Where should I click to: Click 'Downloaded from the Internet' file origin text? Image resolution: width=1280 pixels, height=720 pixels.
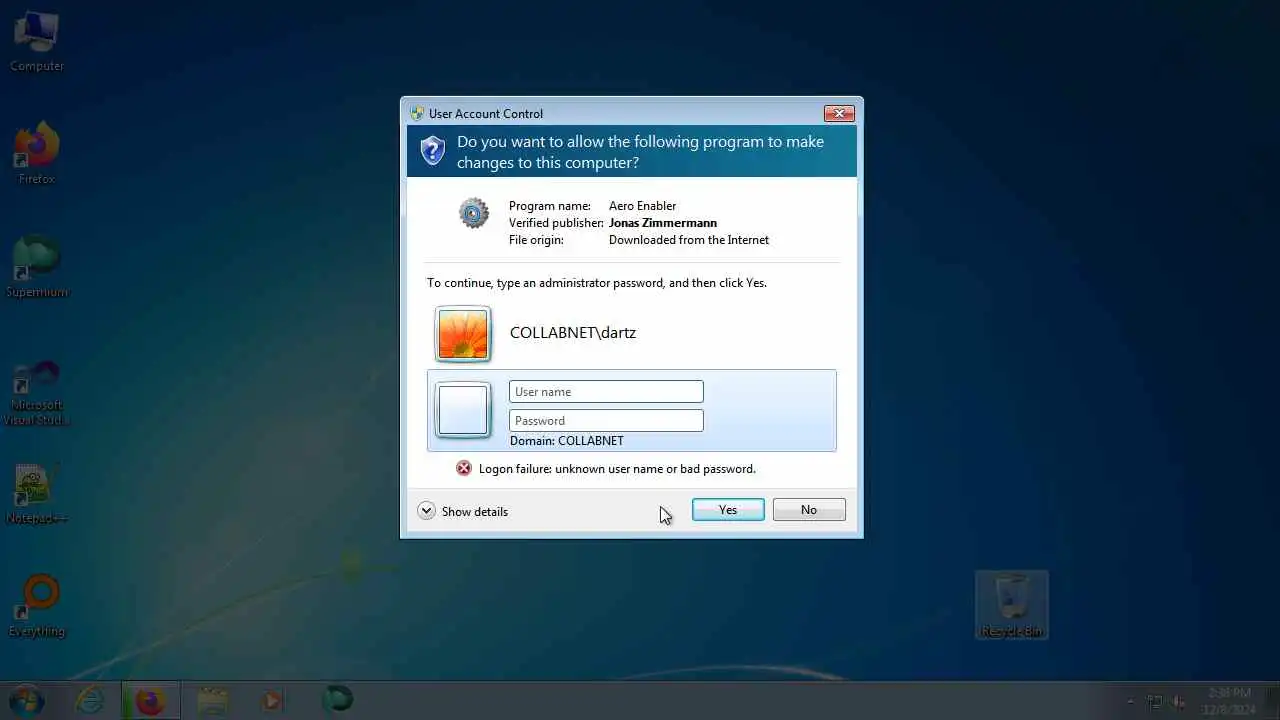point(689,240)
